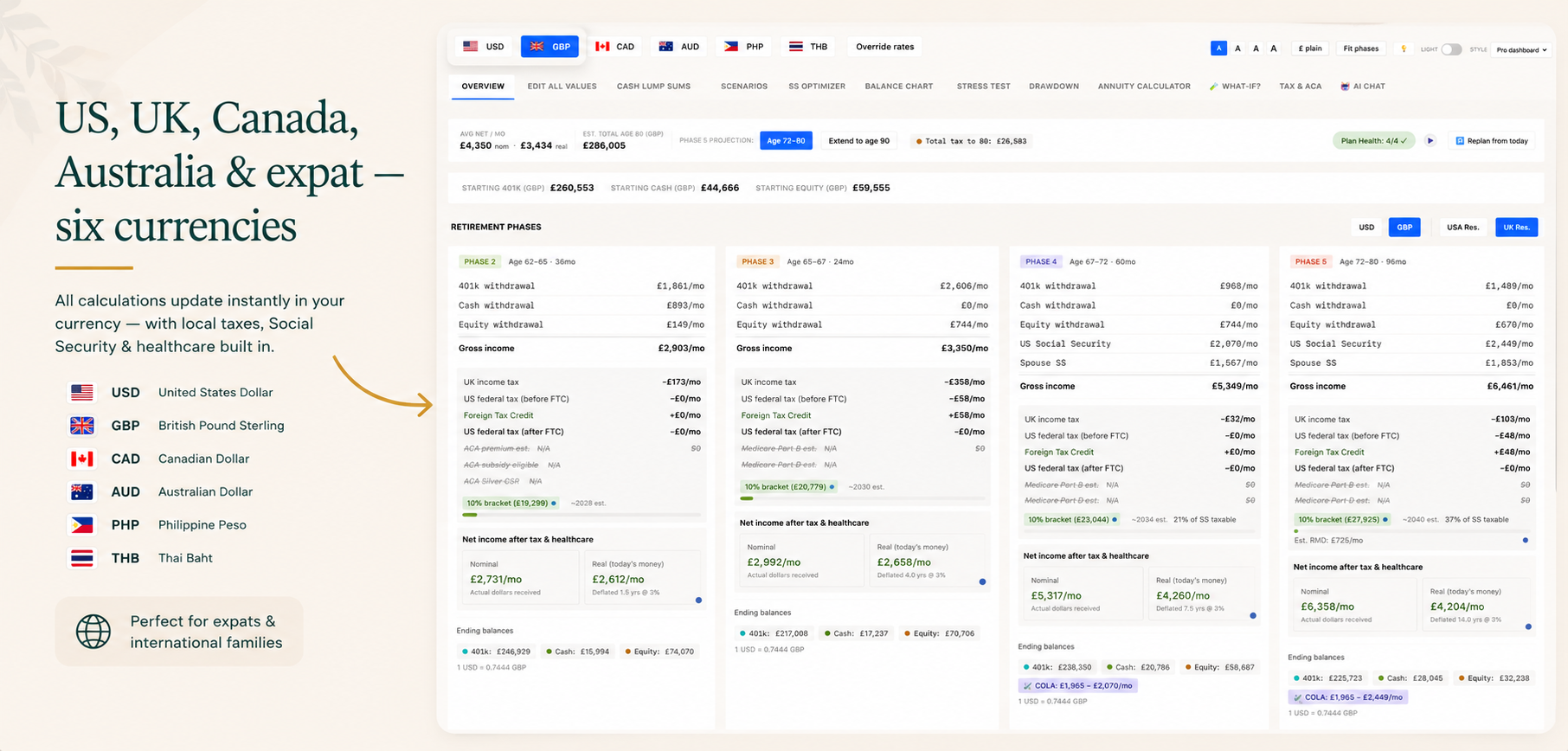Click the UK flag beside GBP in list
The image size is (1568, 751).
click(x=82, y=426)
